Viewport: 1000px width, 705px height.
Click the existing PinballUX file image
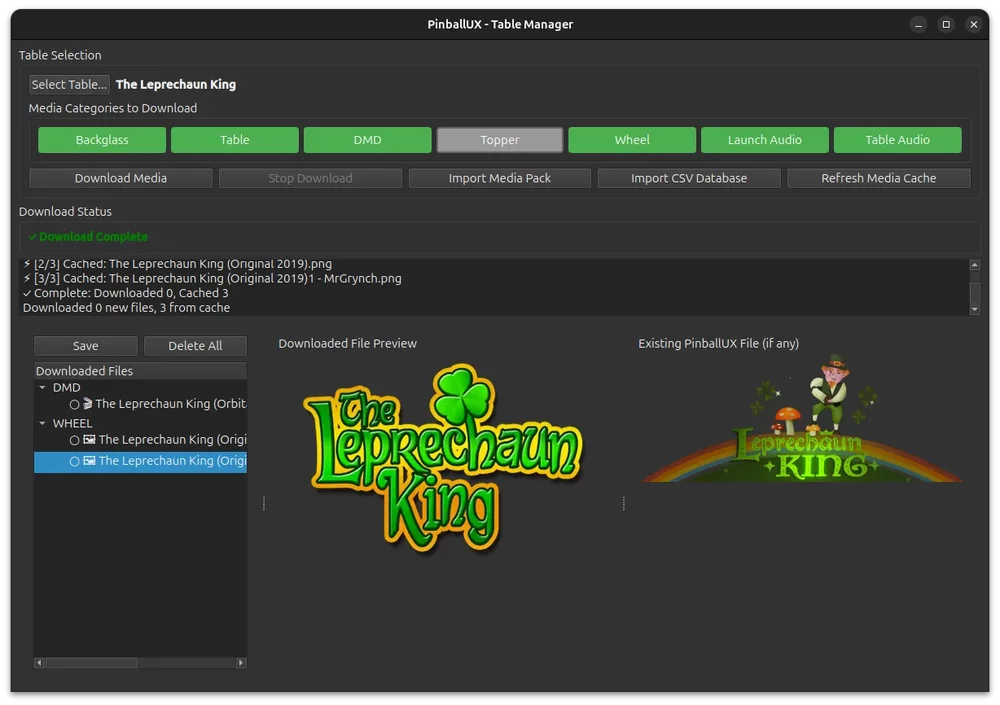click(x=802, y=419)
